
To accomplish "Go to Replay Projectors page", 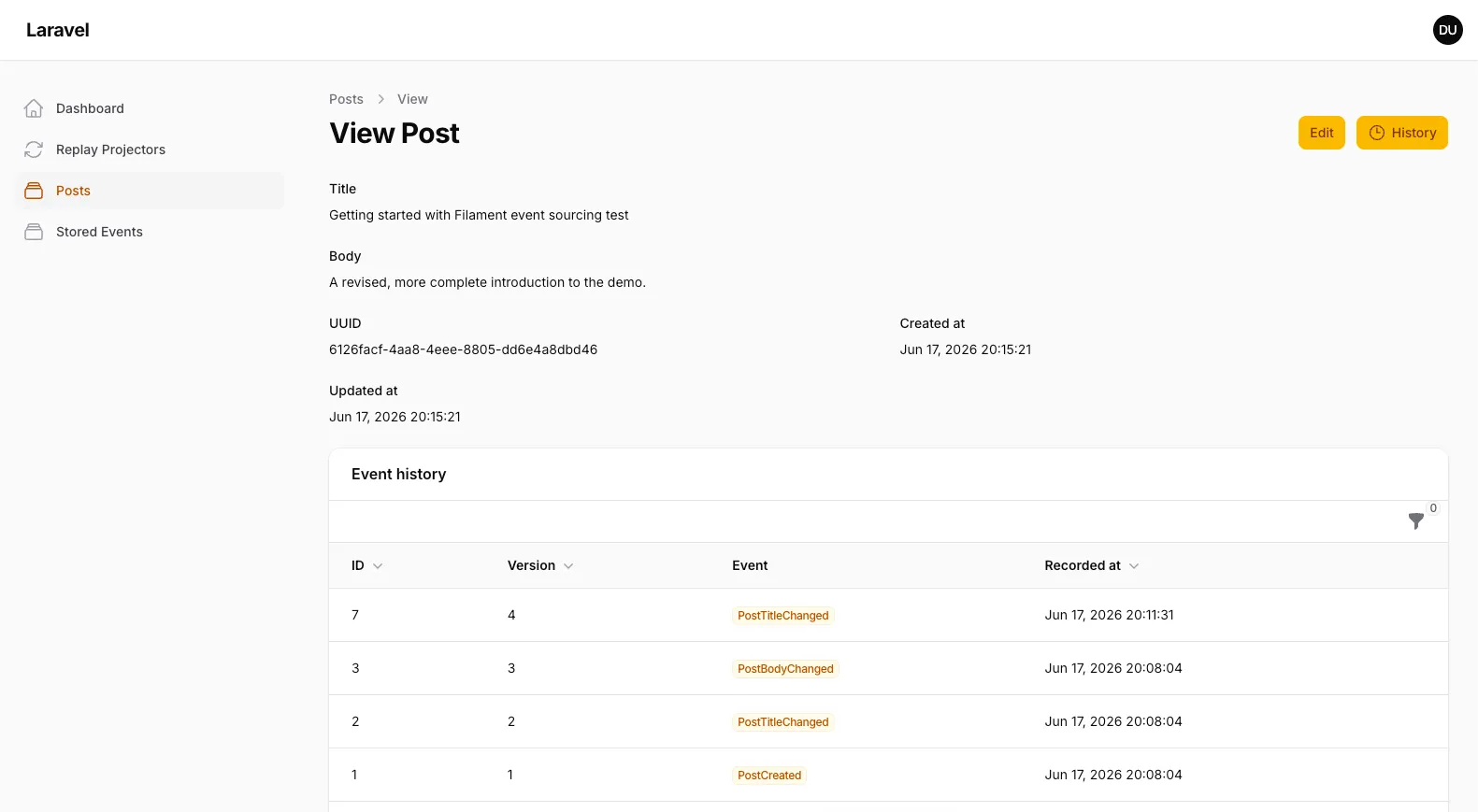I will tap(150, 150).
